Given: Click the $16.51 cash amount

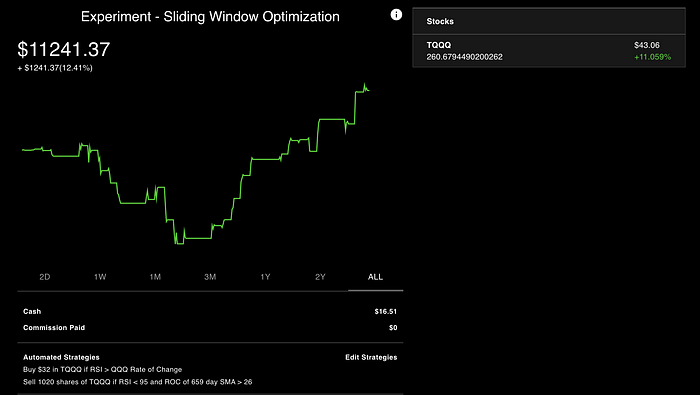Looking at the screenshot, I should tap(386, 312).
